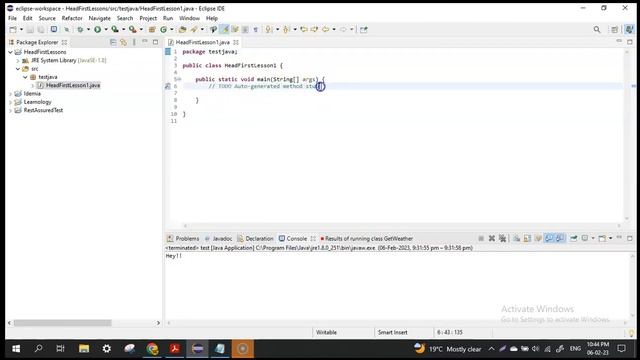Open the Back navigation history dropdown arrow

point(334,29)
